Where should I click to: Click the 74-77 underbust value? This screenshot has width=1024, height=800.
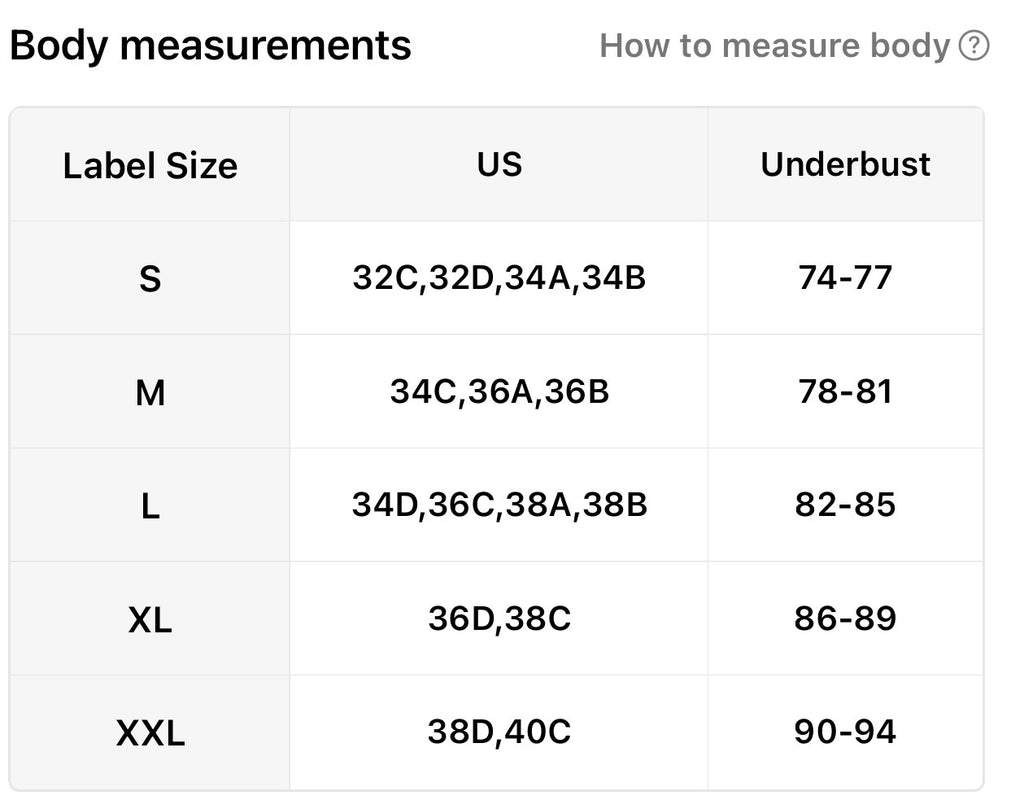pyautogui.click(x=845, y=277)
